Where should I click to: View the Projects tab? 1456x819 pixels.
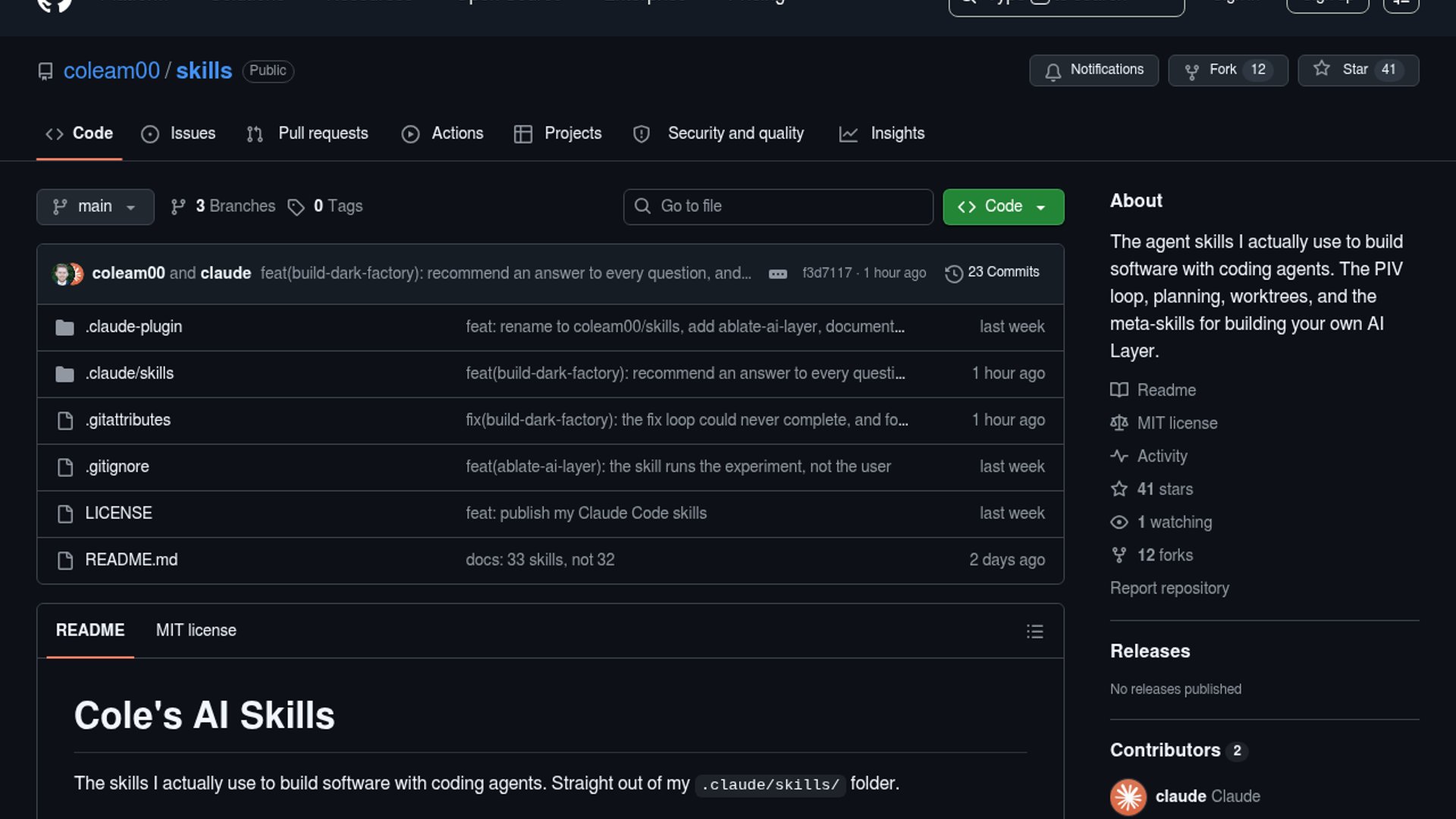point(557,133)
